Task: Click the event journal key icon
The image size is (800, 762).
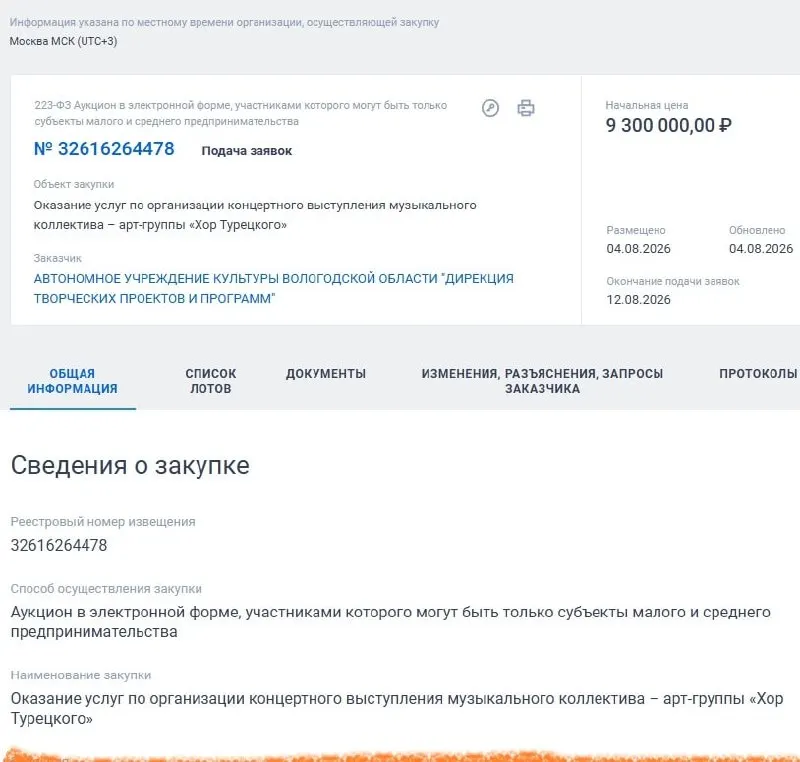Action: [490, 108]
